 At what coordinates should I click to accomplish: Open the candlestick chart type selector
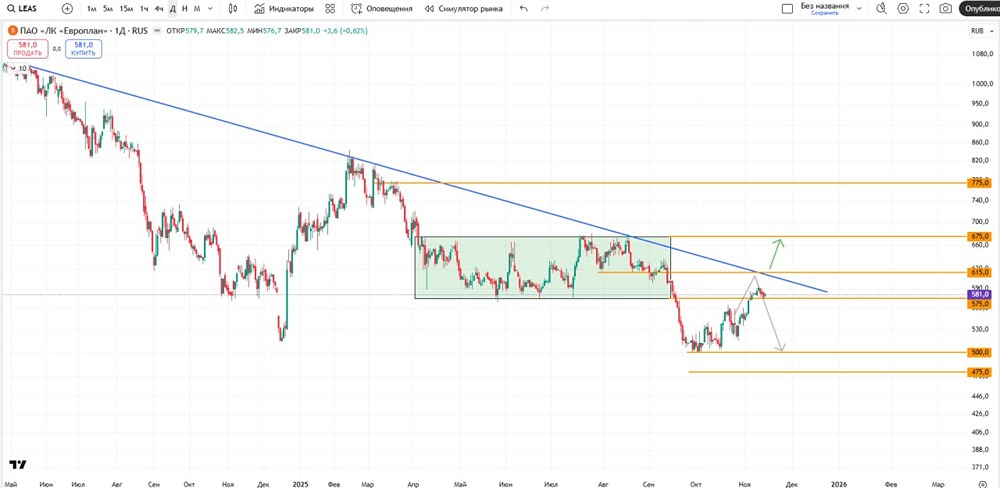coord(233,9)
